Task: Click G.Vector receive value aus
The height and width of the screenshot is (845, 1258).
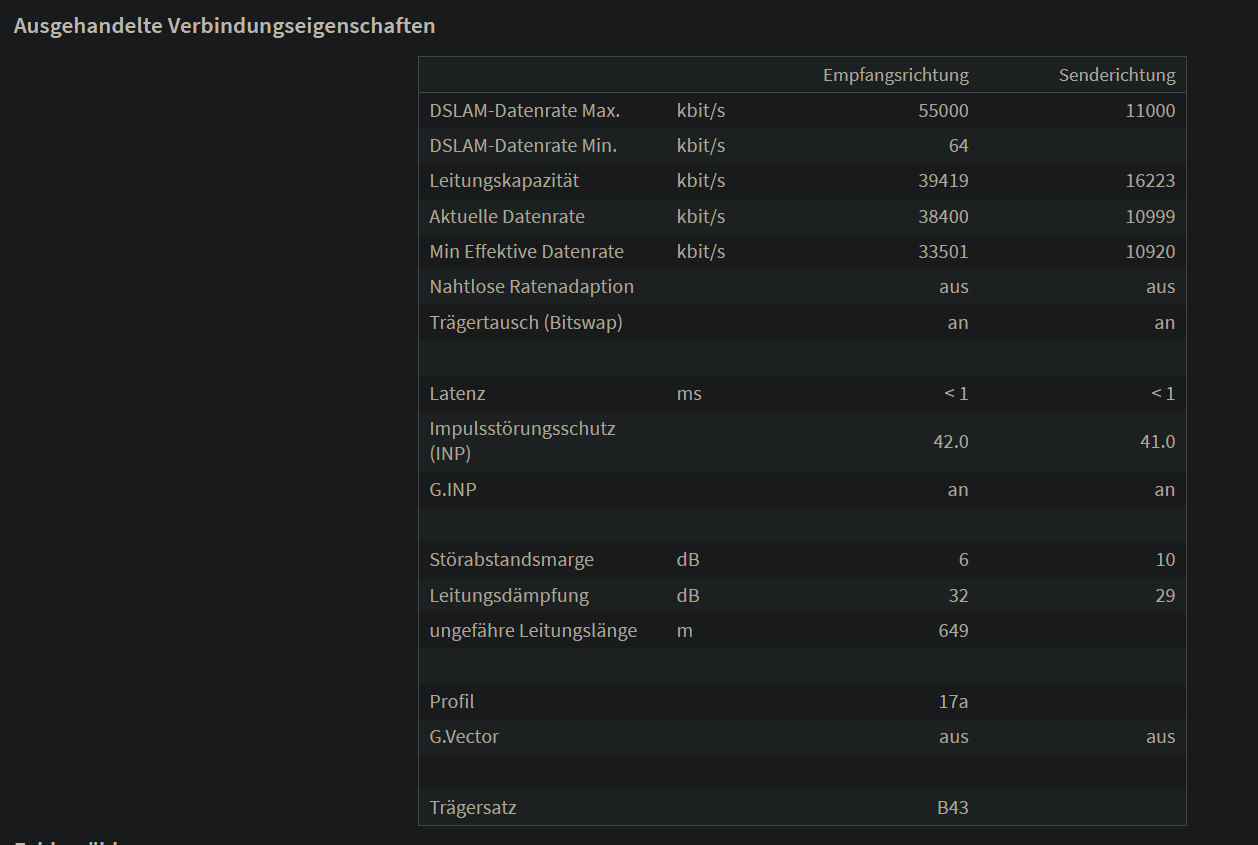Action: [953, 737]
